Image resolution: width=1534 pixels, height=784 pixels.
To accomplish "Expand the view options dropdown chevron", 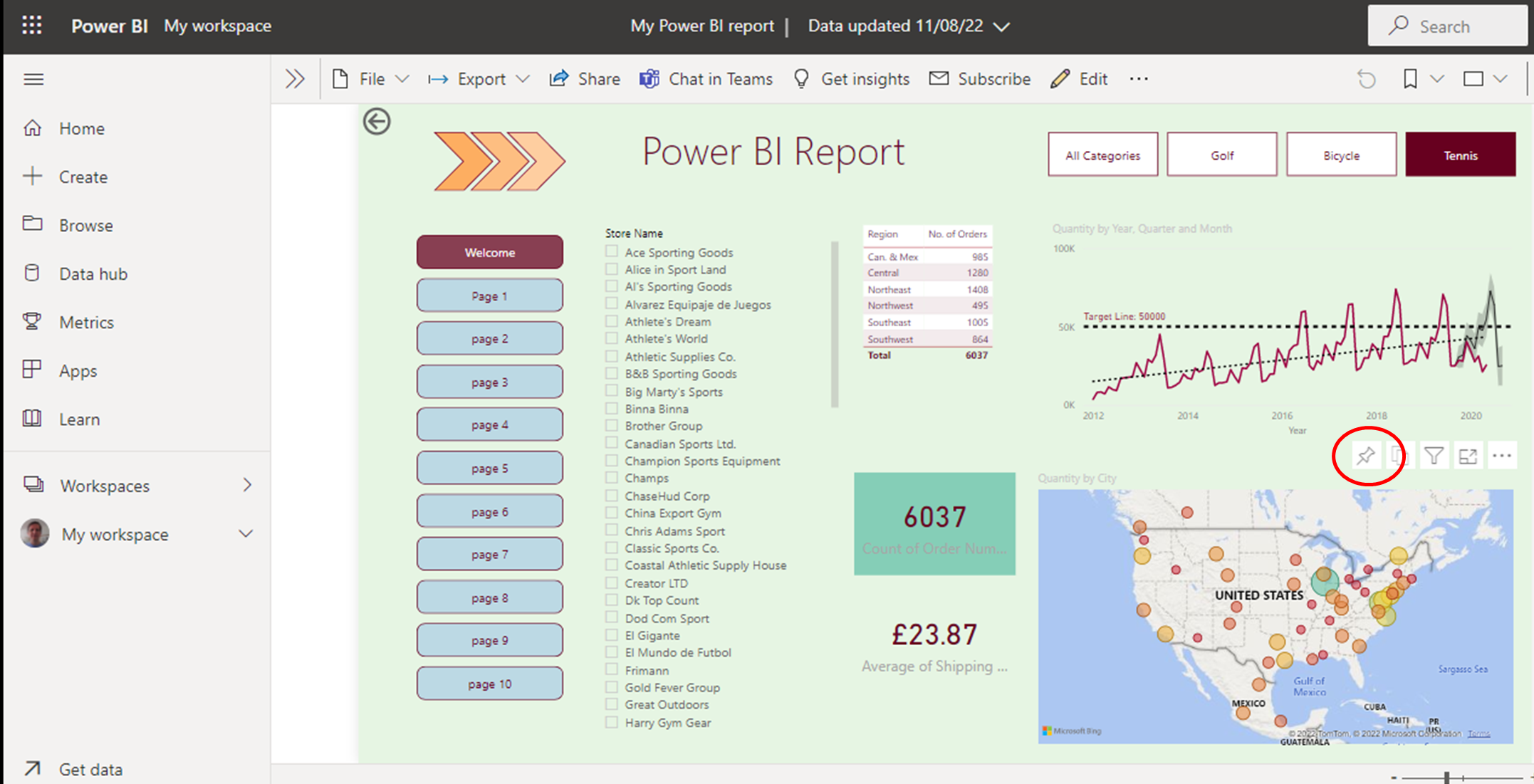I will (1501, 78).
